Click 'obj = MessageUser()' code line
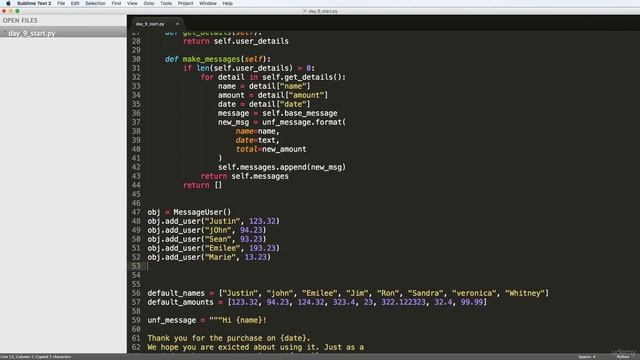 (189, 212)
